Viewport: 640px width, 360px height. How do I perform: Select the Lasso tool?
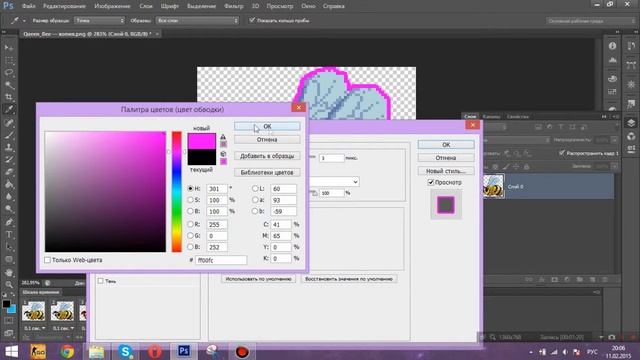pyautogui.click(x=9, y=73)
